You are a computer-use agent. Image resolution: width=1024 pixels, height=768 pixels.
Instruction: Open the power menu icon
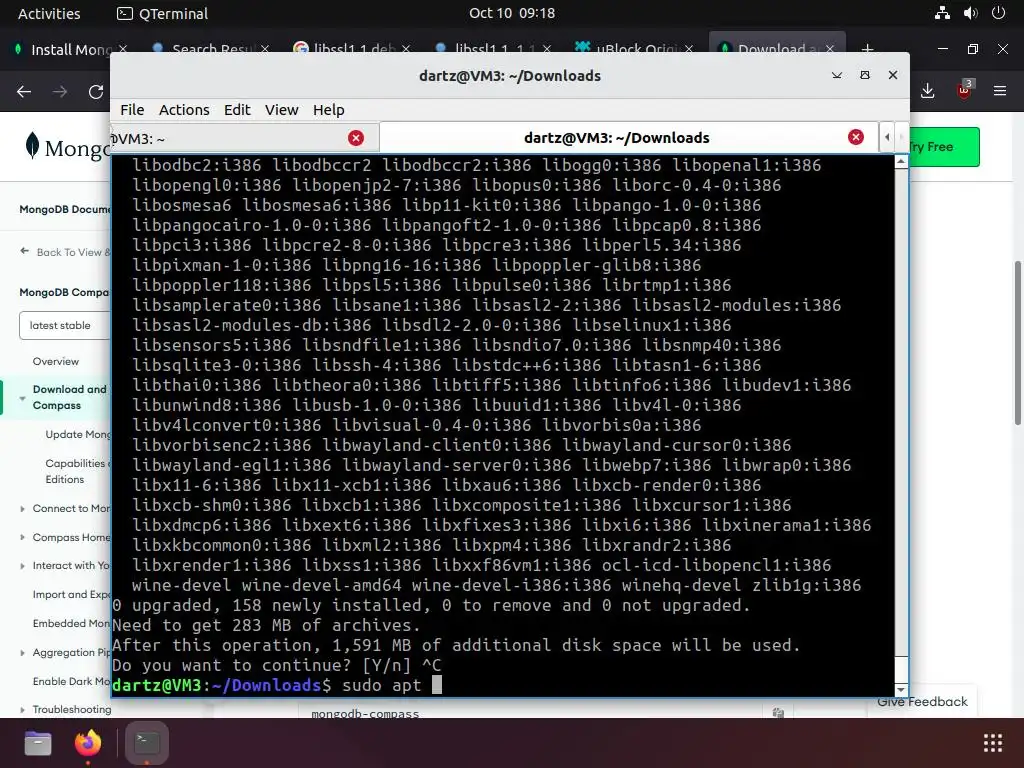pos(998,12)
